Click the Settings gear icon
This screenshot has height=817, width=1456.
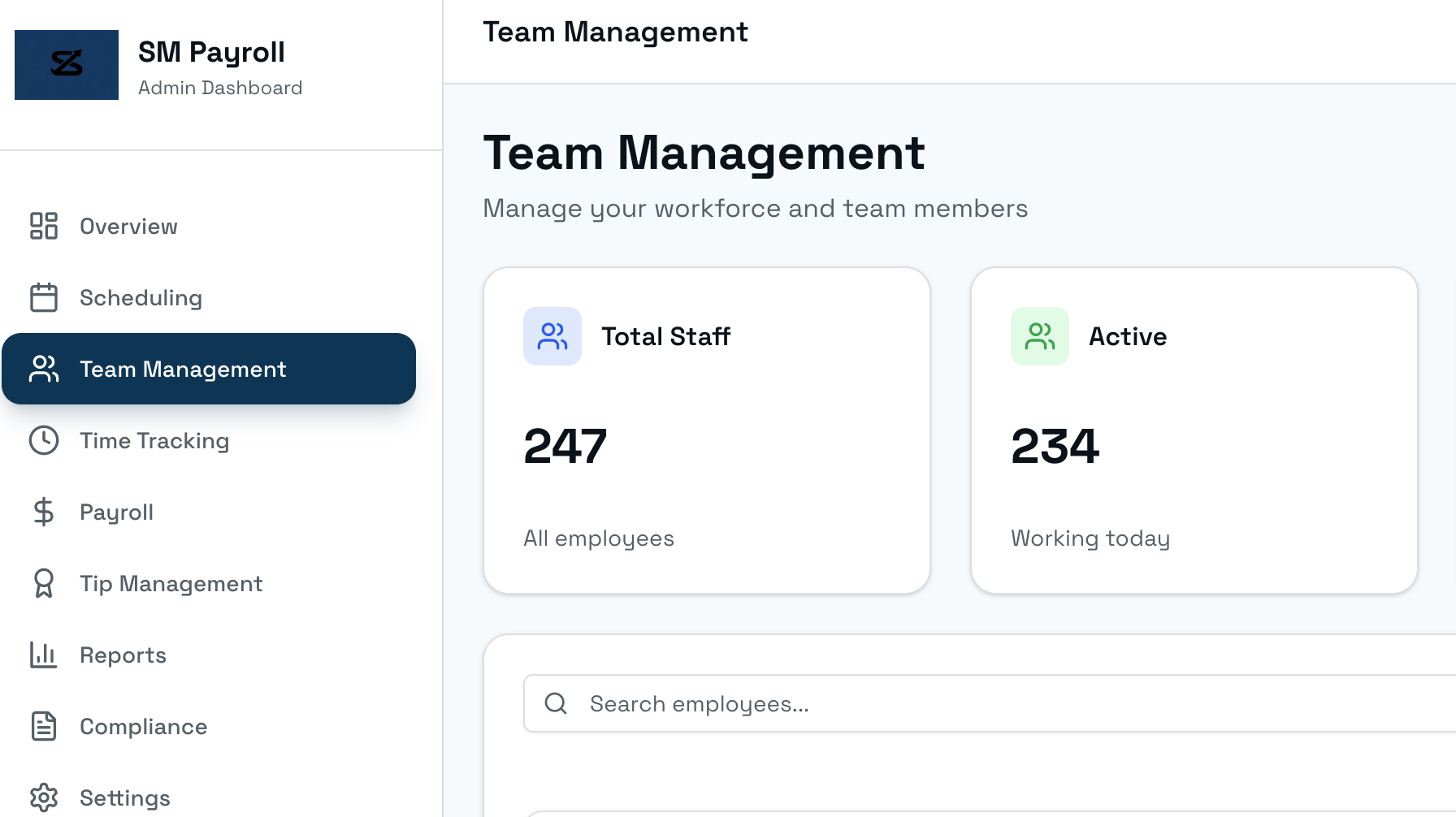pyautogui.click(x=43, y=798)
